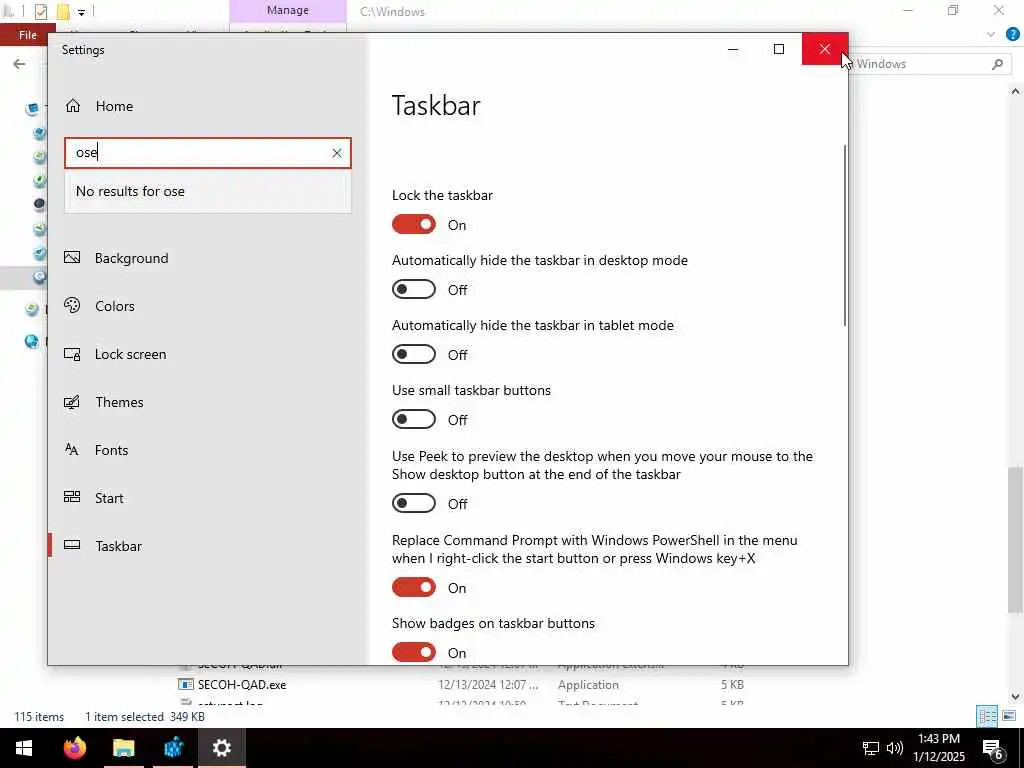Open Windows Start menu
This screenshot has width=1024, height=768.
[x=24, y=748]
